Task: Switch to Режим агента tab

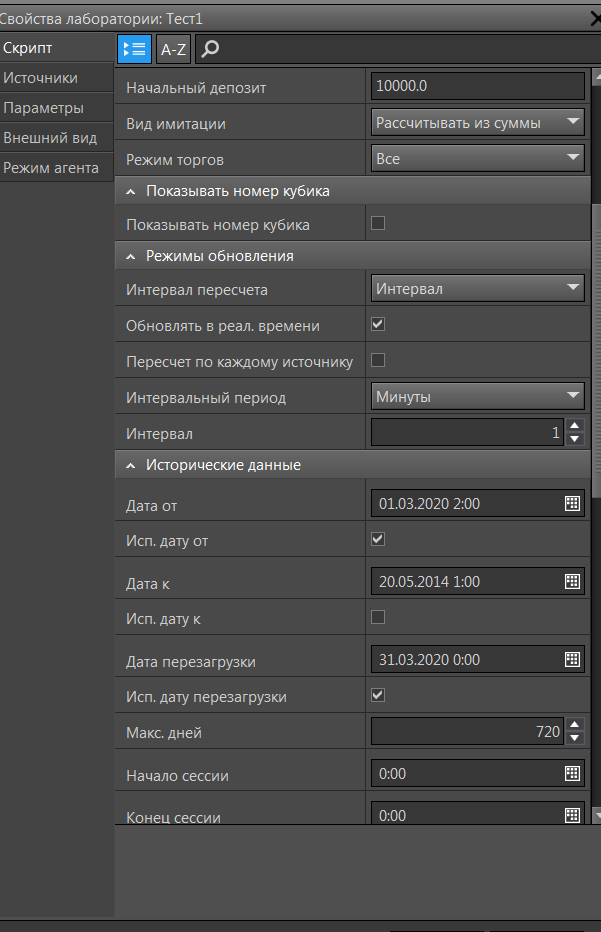Action: (x=51, y=168)
